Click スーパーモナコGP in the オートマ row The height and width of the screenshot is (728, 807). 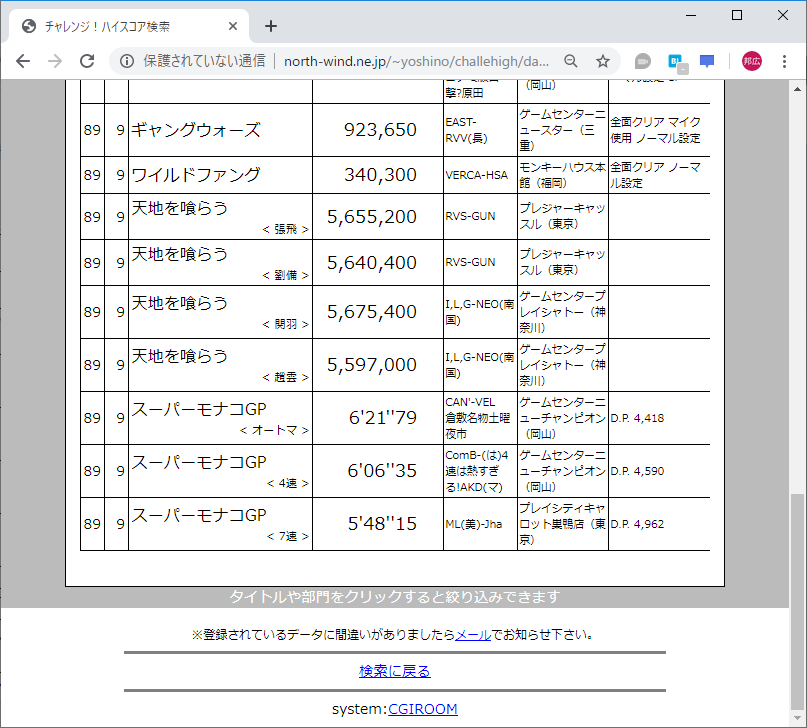(199, 409)
